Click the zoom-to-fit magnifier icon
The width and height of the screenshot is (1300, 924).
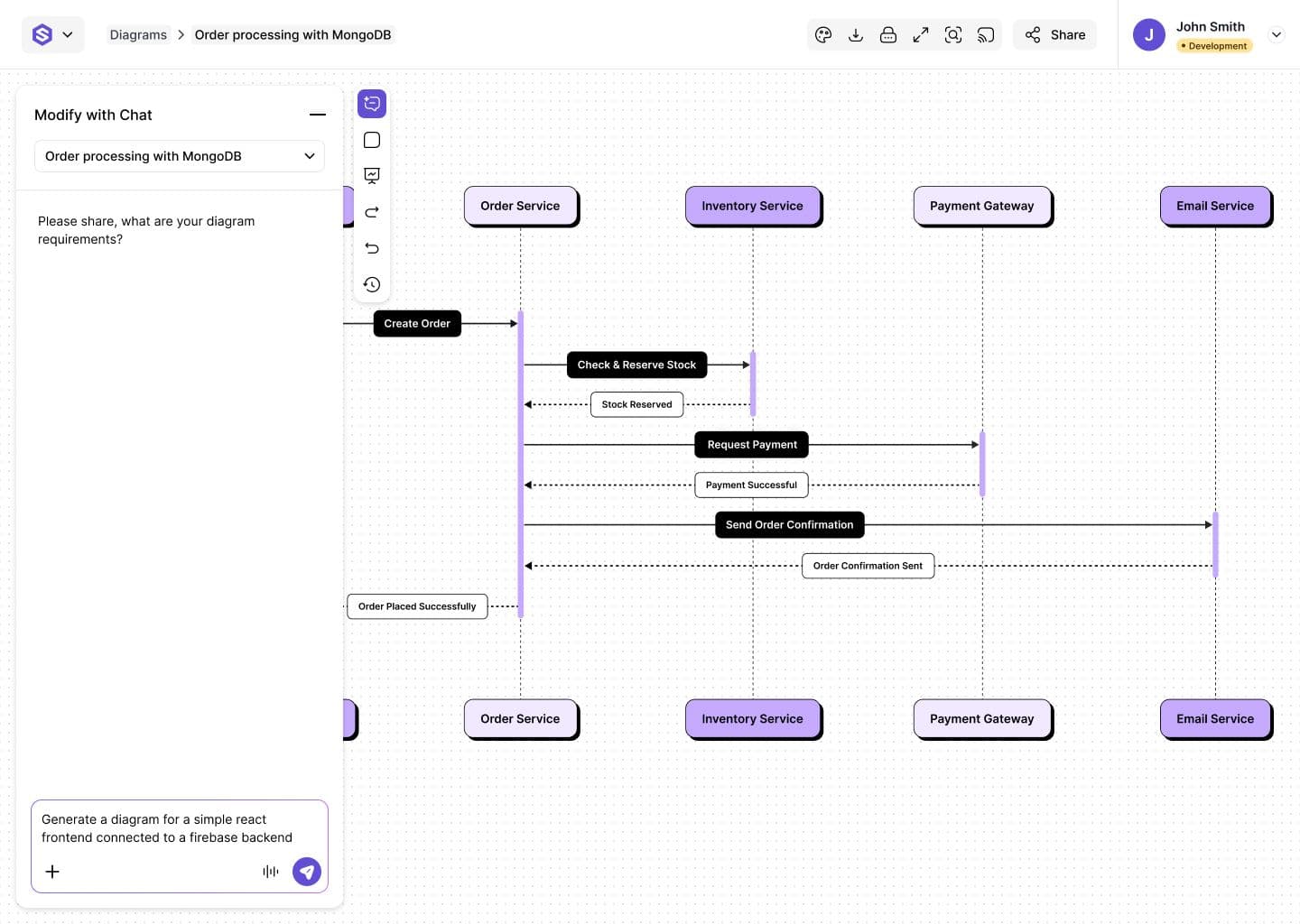tap(953, 35)
